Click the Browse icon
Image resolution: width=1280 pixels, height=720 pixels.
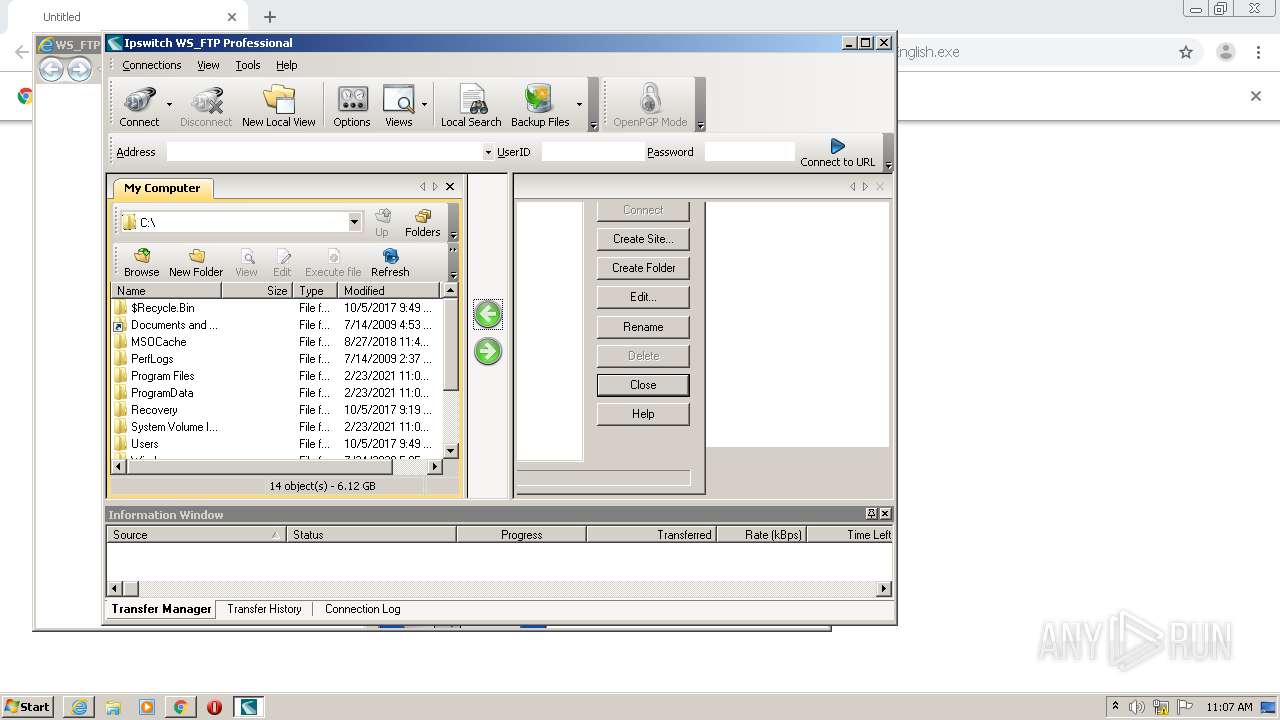point(141,263)
